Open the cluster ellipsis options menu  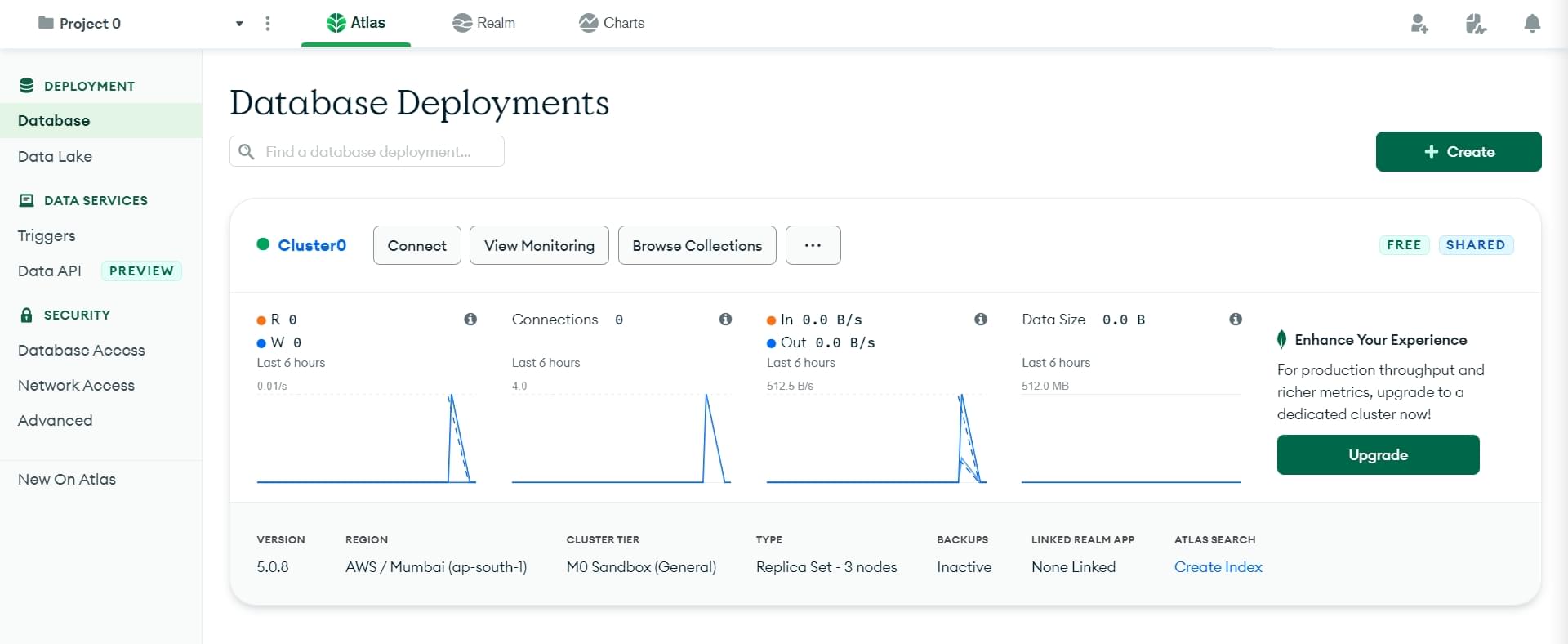813,245
